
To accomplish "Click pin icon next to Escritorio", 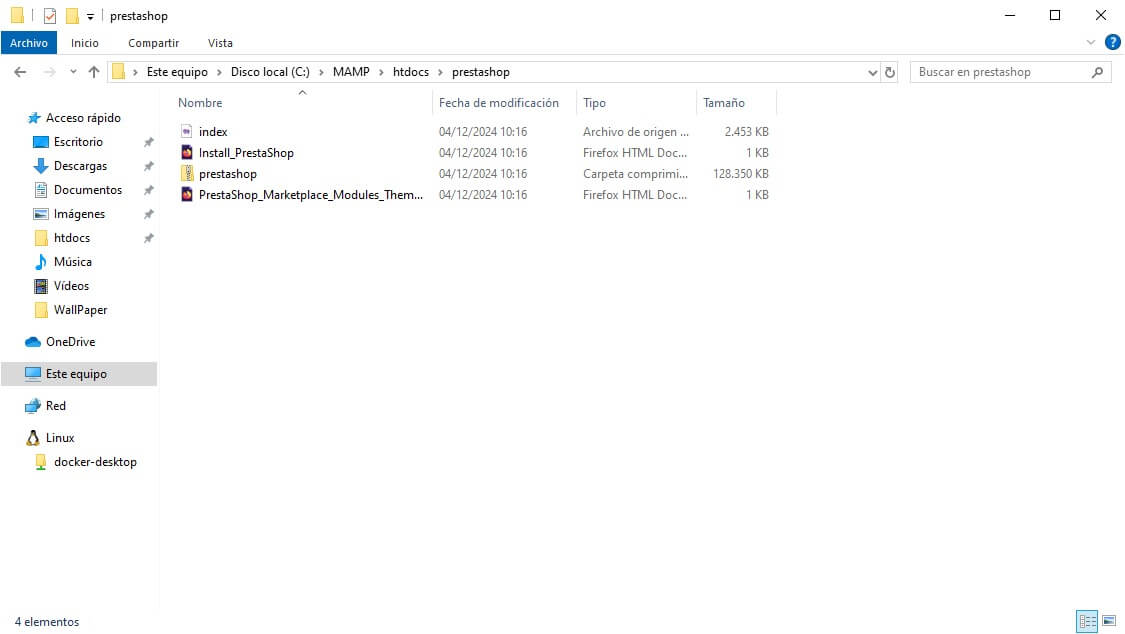I will (x=149, y=142).
